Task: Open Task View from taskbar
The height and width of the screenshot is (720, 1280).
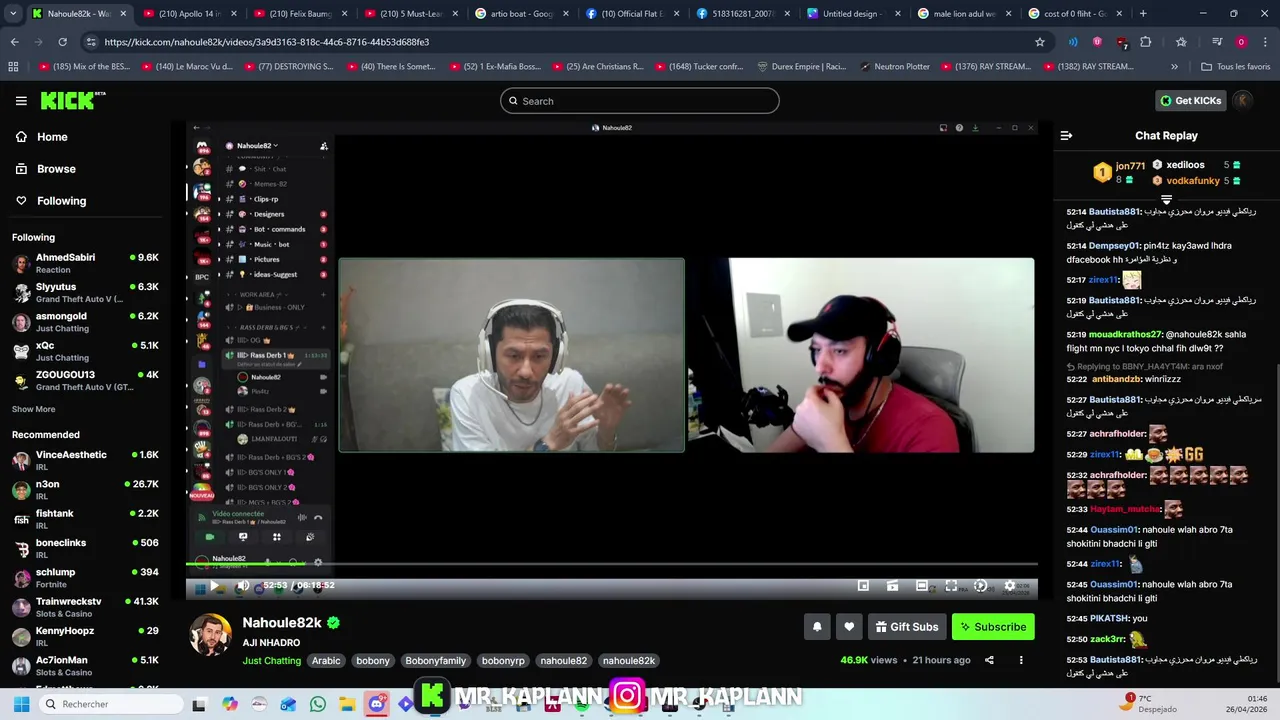Action: [199, 704]
